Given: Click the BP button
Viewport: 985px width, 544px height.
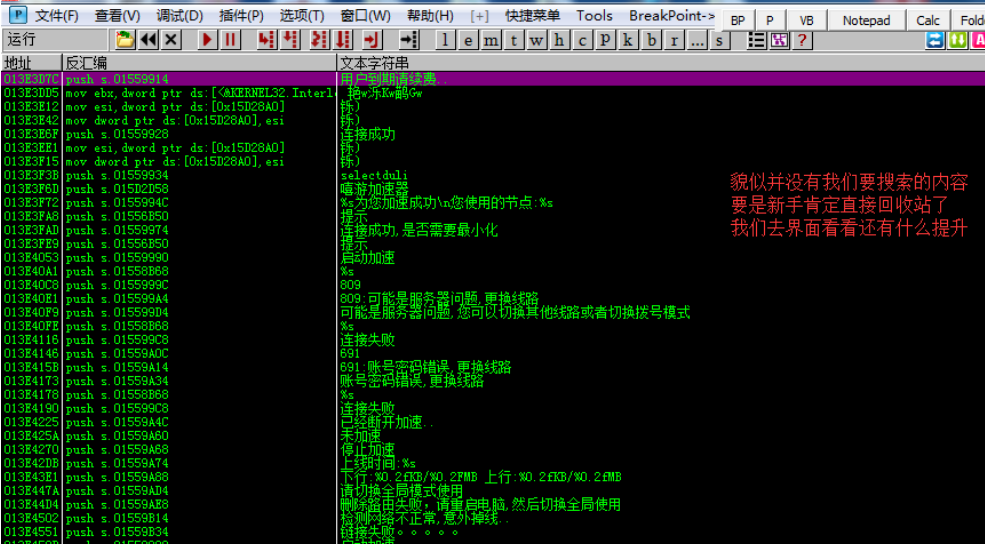Looking at the screenshot, I should 738,21.
